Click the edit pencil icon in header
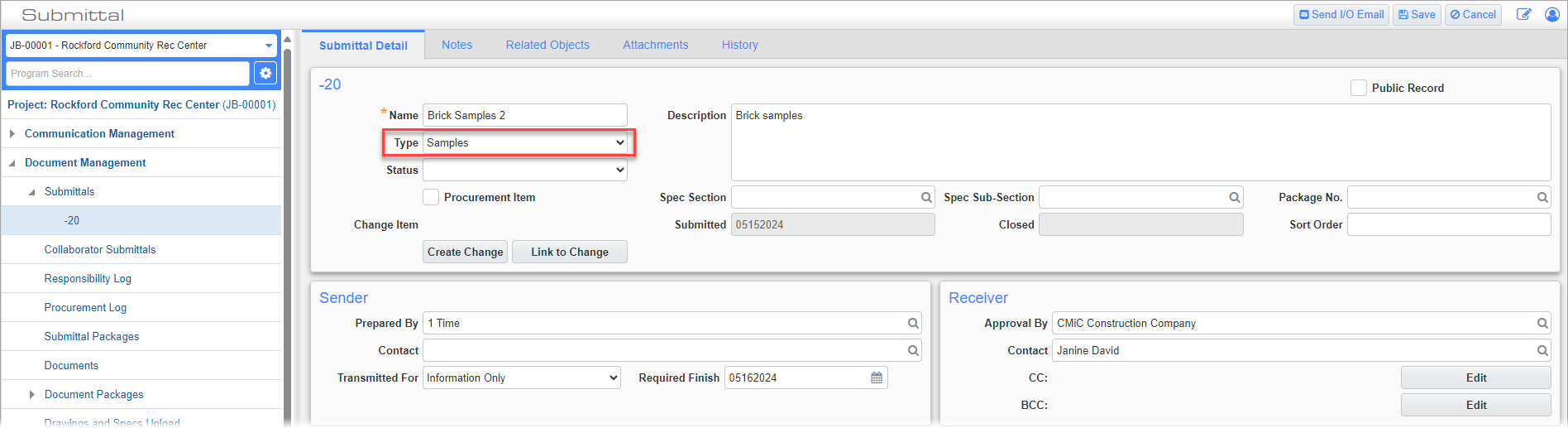This screenshot has width=1568, height=428. click(1523, 14)
